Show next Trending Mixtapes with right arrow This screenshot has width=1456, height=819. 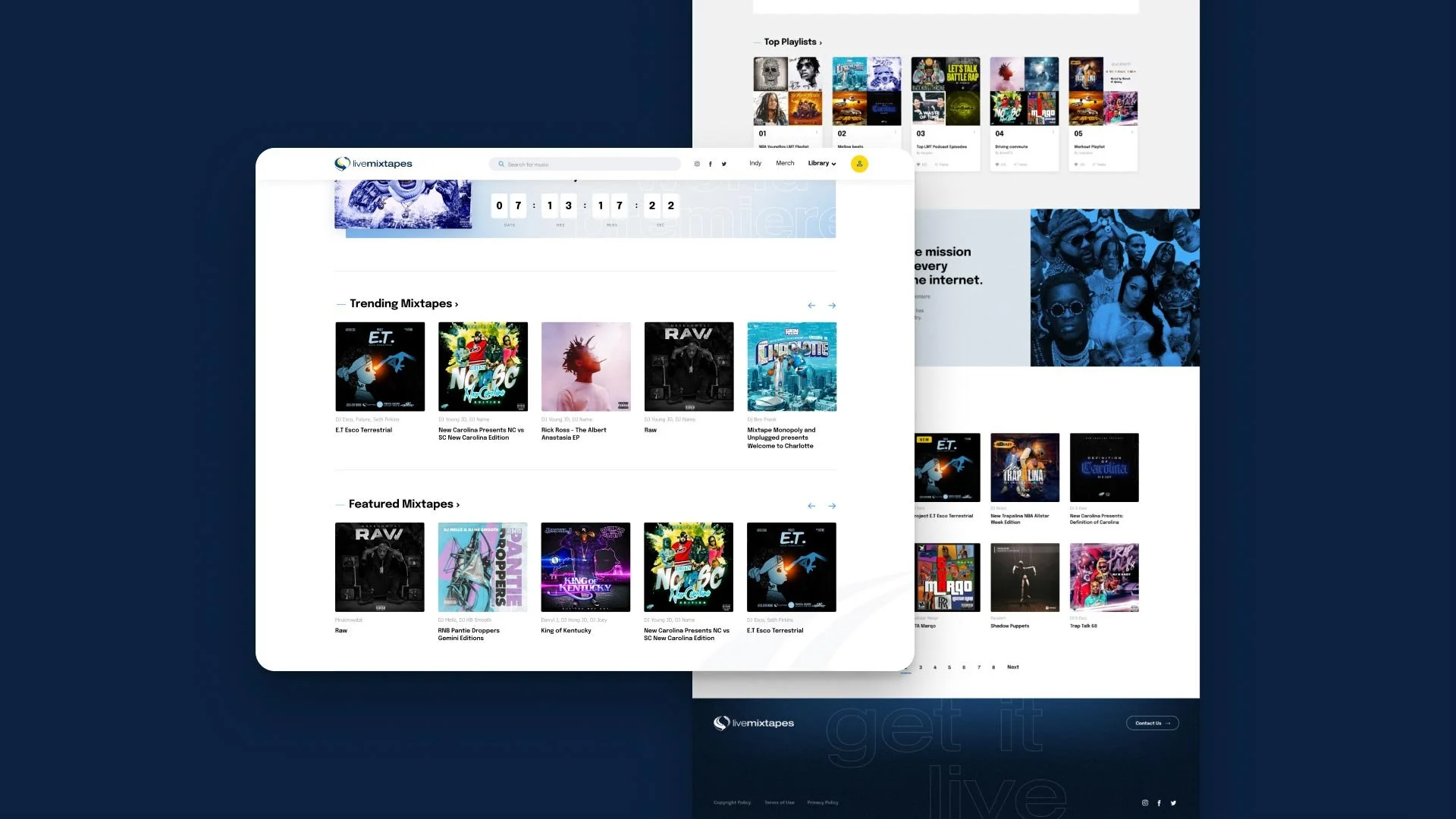coord(832,306)
